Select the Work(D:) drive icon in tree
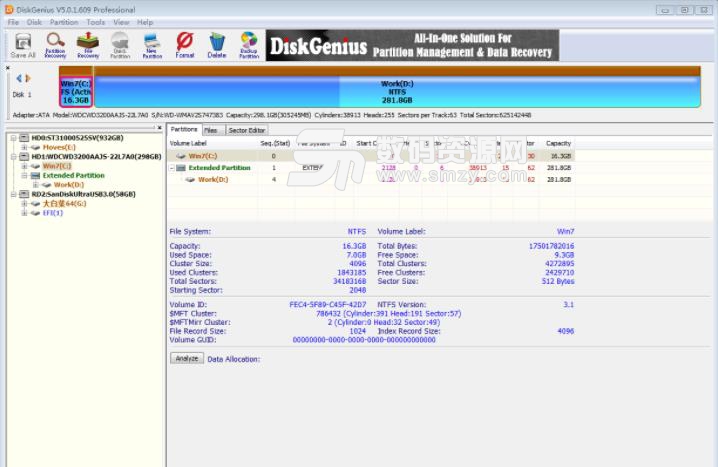The height and width of the screenshot is (467, 718). [x=47, y=185]
